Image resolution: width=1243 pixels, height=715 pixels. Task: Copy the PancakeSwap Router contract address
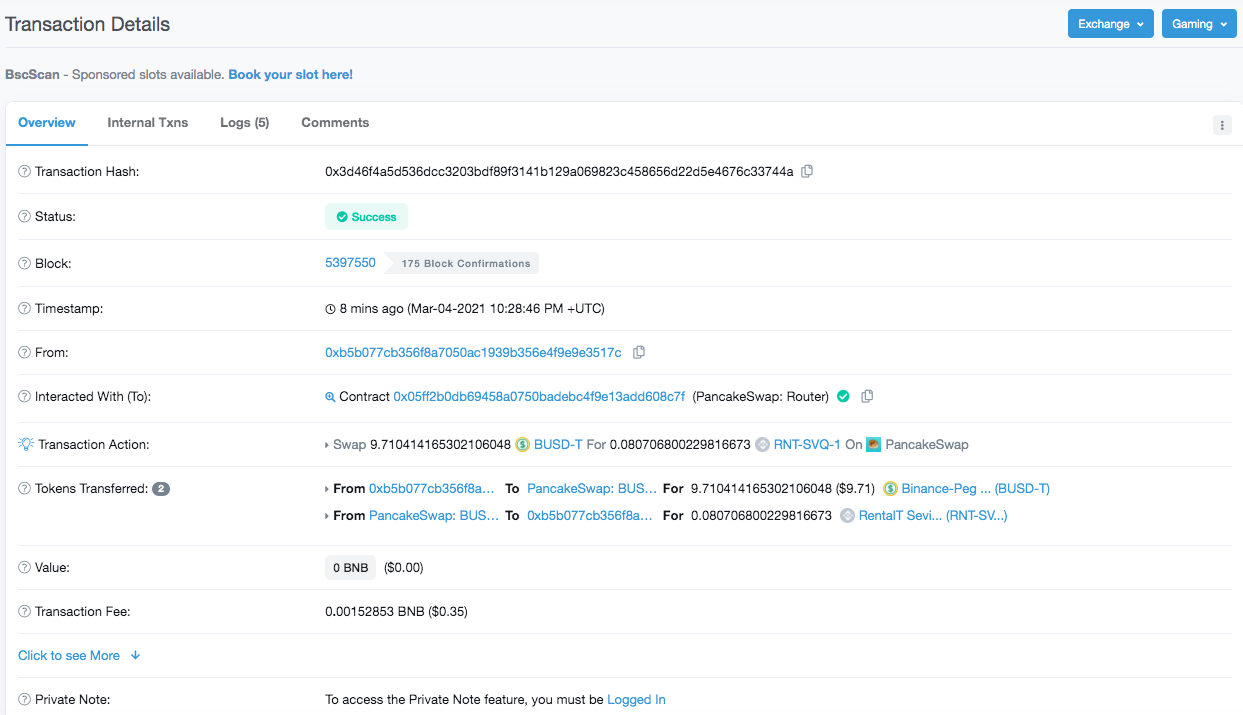[x=867, y=396]
